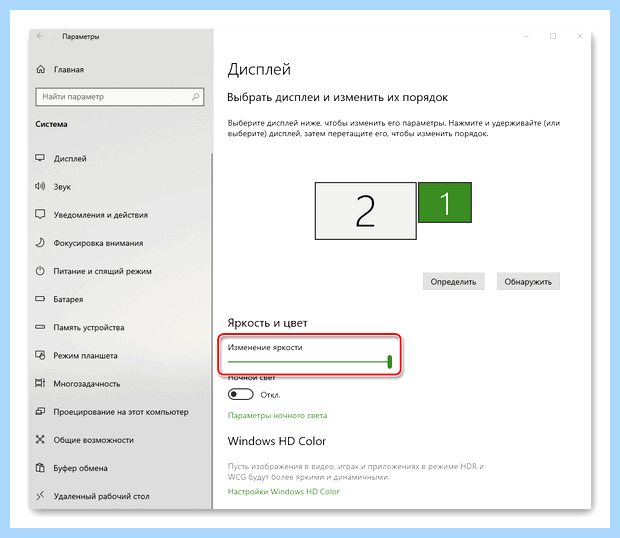Open the Звук settings page

pos(62,187)
